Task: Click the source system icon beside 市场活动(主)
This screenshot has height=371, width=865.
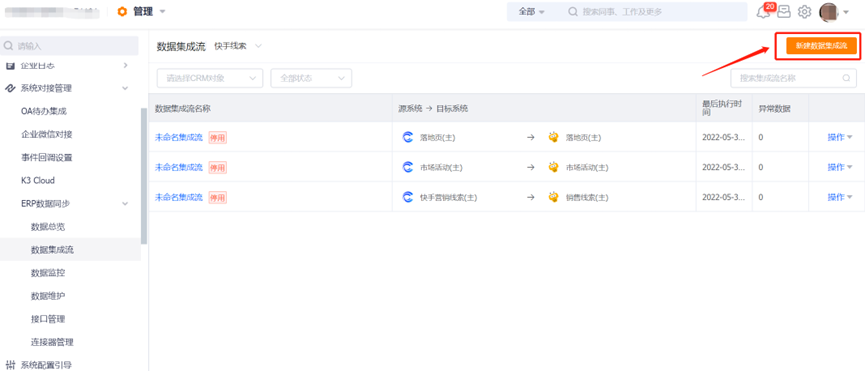Action: (x=408, y=167)
